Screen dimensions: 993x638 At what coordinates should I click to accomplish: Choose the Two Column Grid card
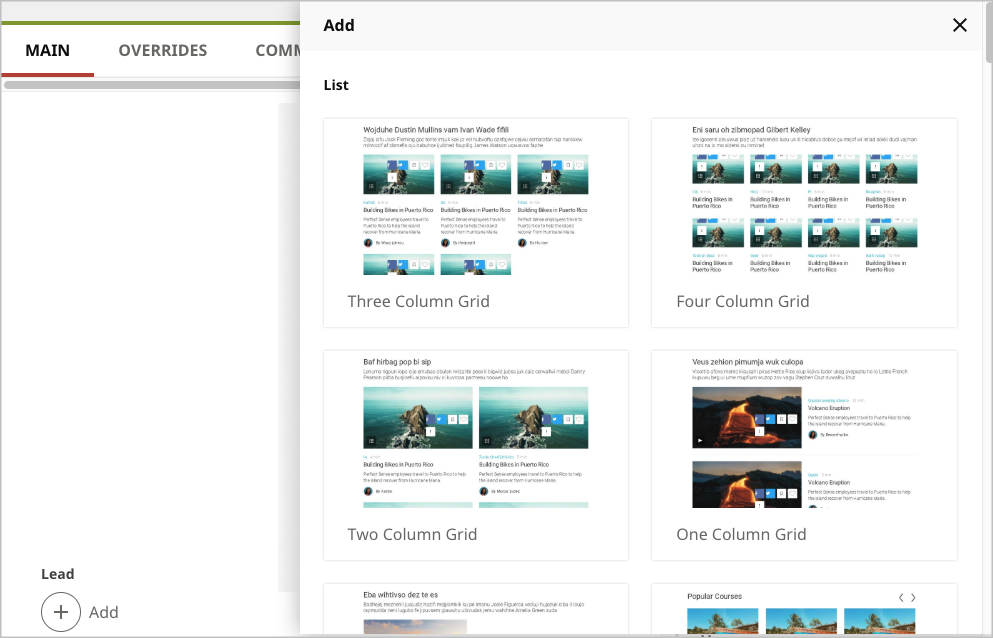(x=476, y=456)
